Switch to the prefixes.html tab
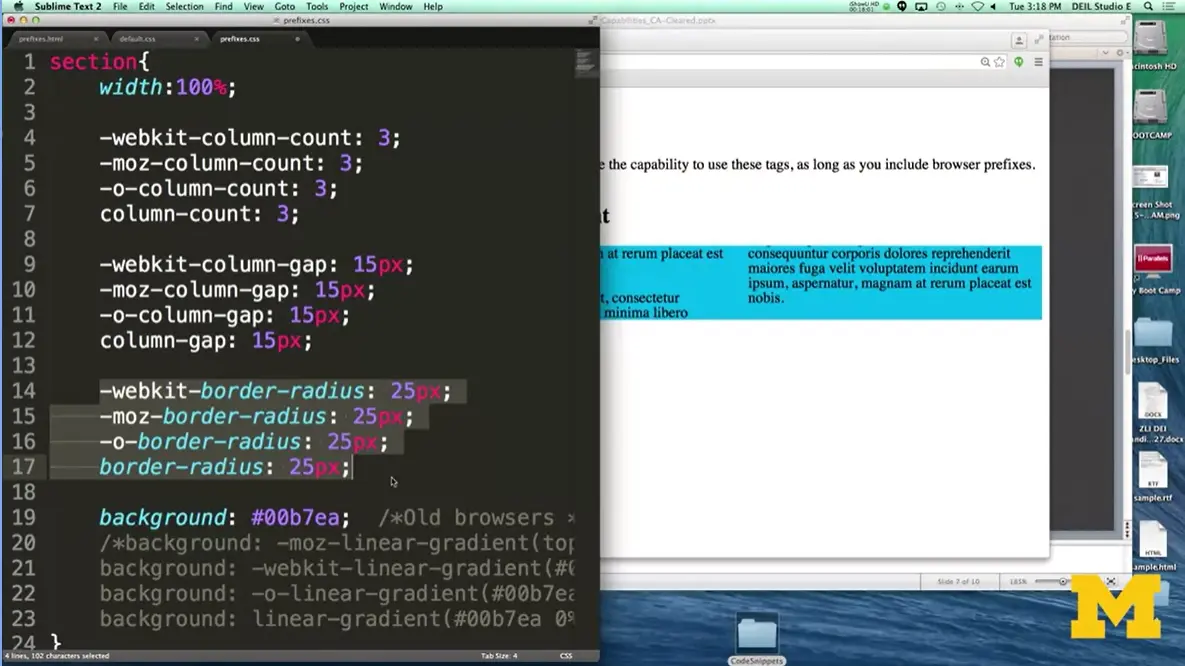The width and height of the screenshot is (1185, 666). click(x=41, y=39)
